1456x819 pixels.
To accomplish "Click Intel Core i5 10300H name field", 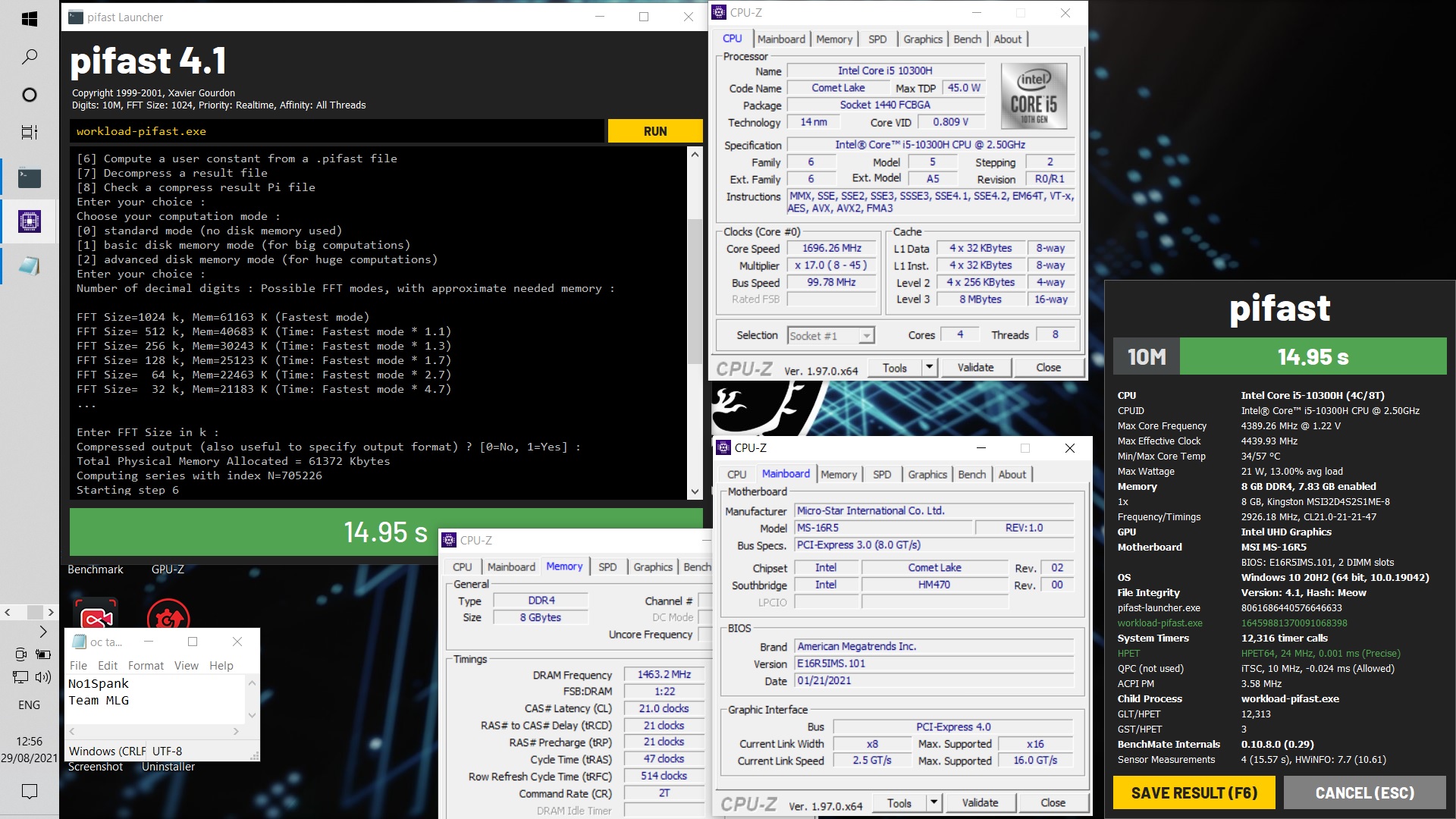I will pyautogui.click(x=885, y=71).
